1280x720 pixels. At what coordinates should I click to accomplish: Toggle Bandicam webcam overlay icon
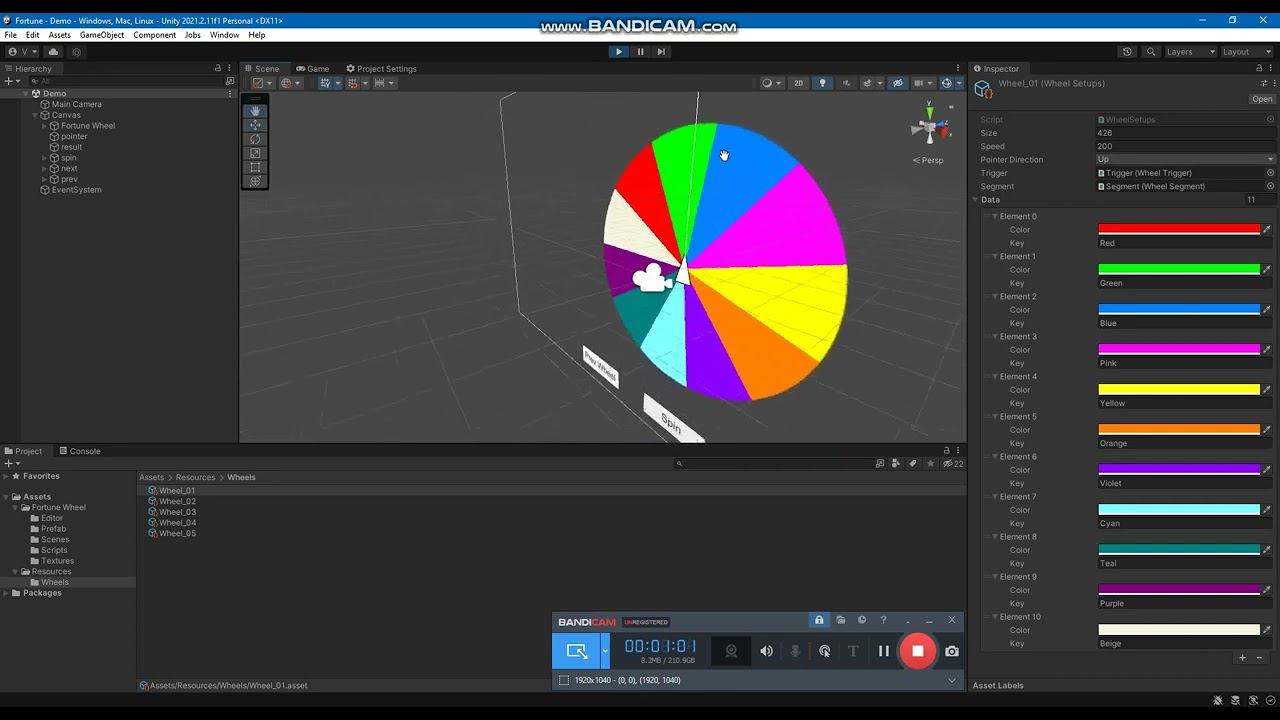point(731,651)
